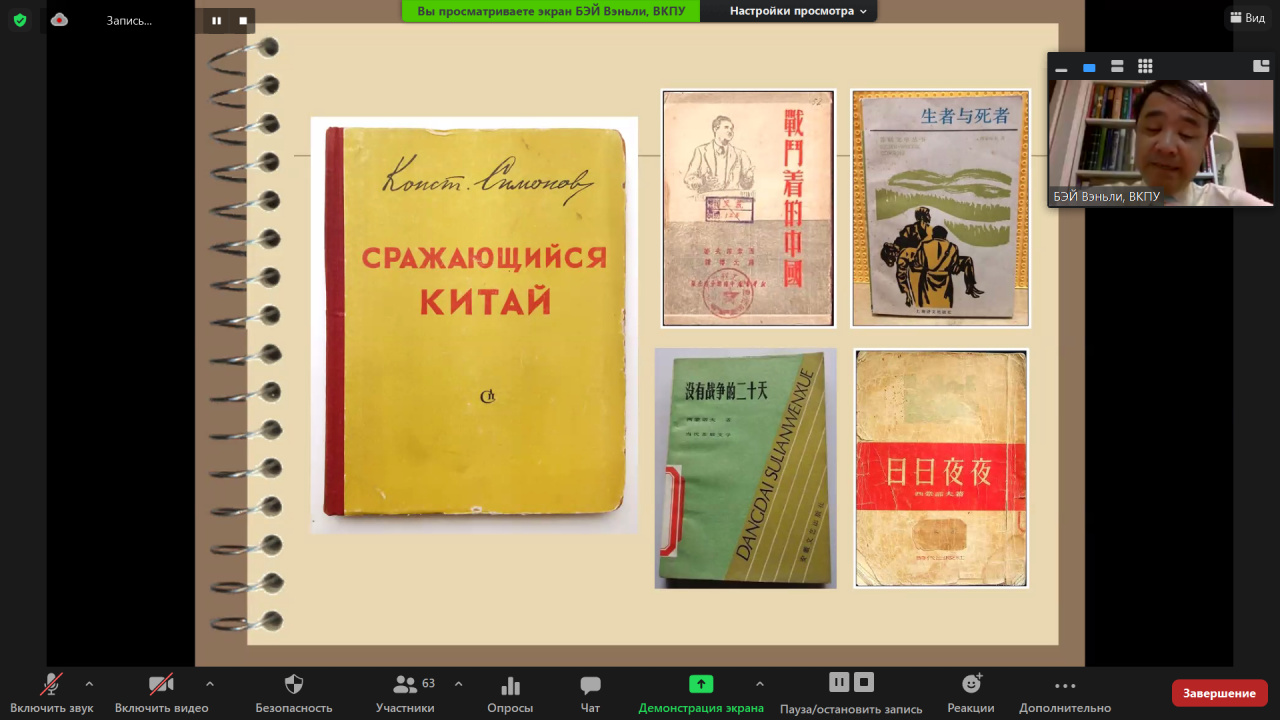Open the Chat (Чат) panel
The image size is (1280, 720).
click(590, 685)
